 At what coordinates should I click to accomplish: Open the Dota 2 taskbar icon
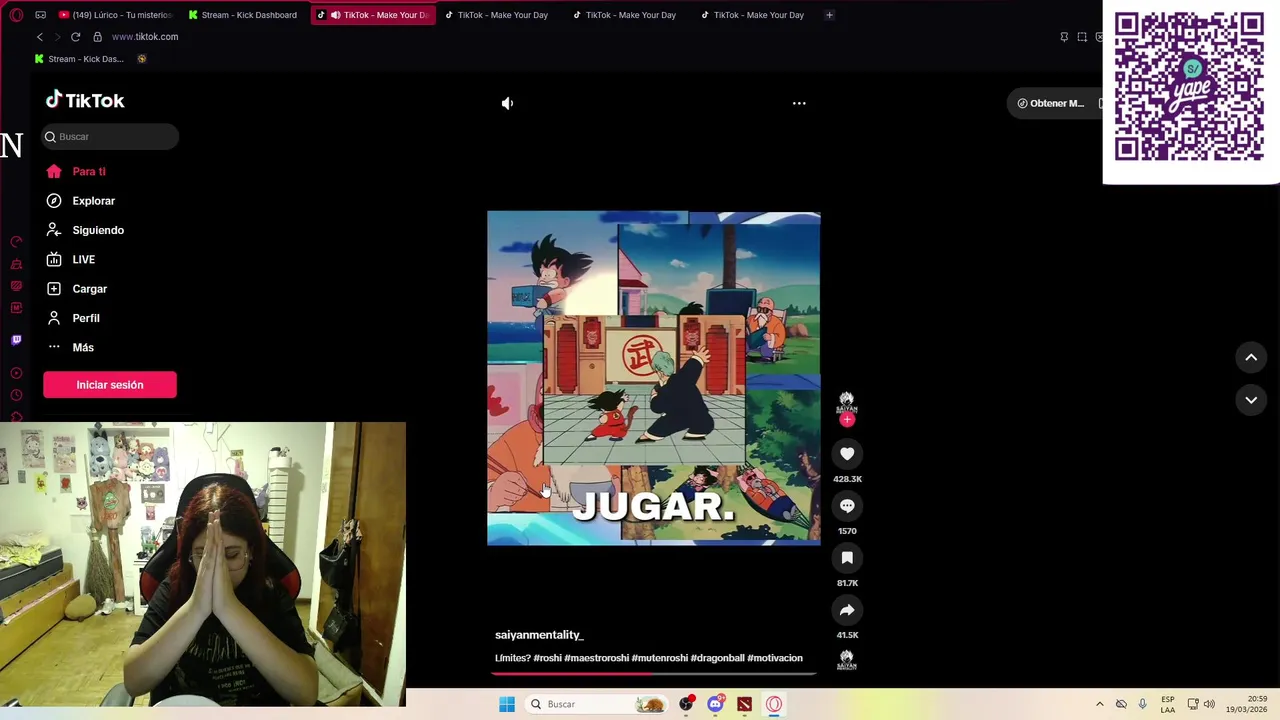[x=744, y=704]
